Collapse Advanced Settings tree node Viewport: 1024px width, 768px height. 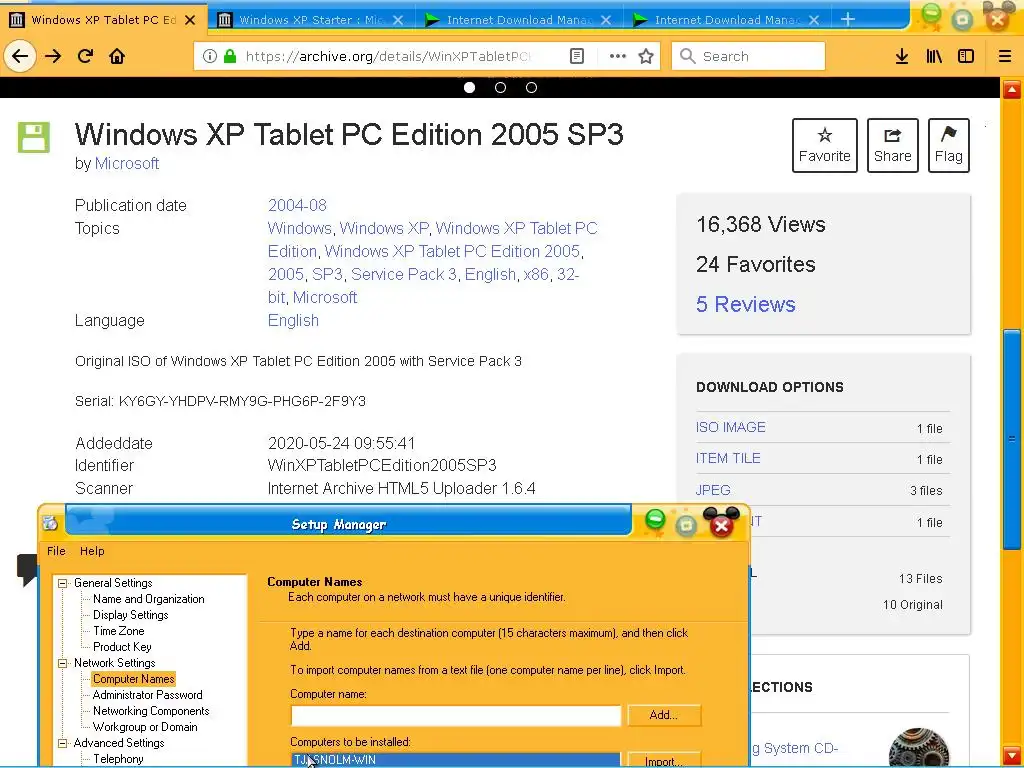(x=63, y=743)
